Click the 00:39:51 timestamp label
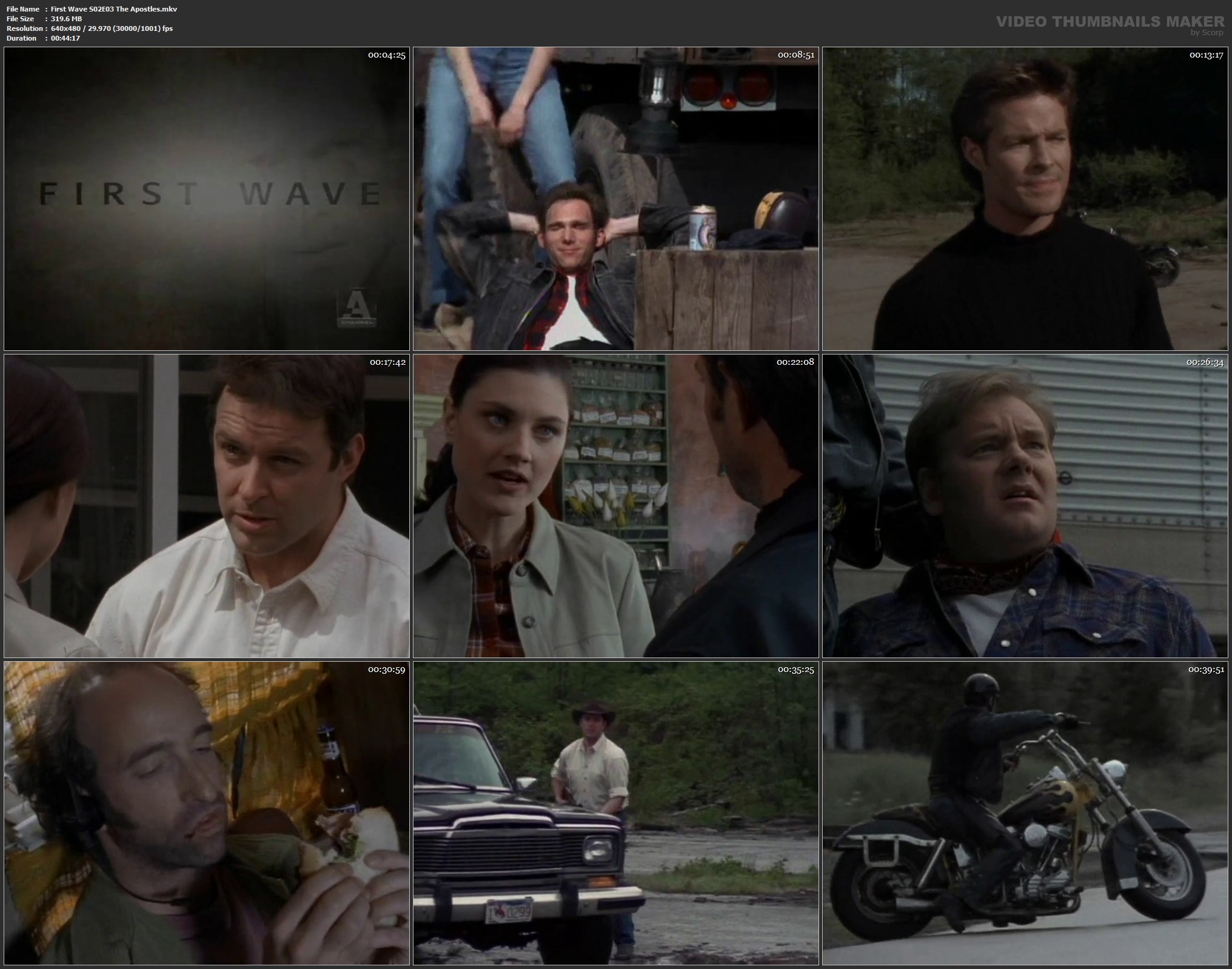The image size is (1232, 969). [x=1206, y=670]
